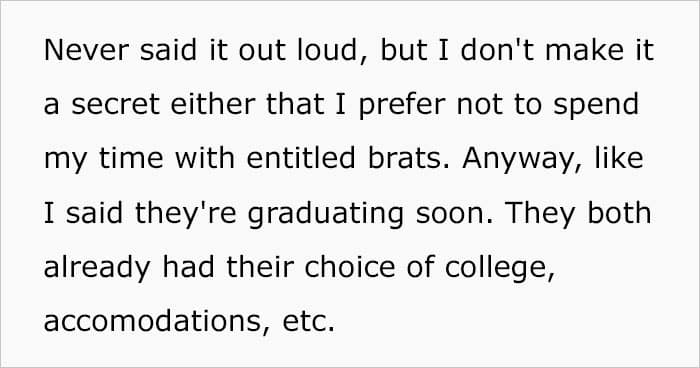Screen dimensions: 700x368
Task: Click the word "choice"
Action: [x=350, y=267]
